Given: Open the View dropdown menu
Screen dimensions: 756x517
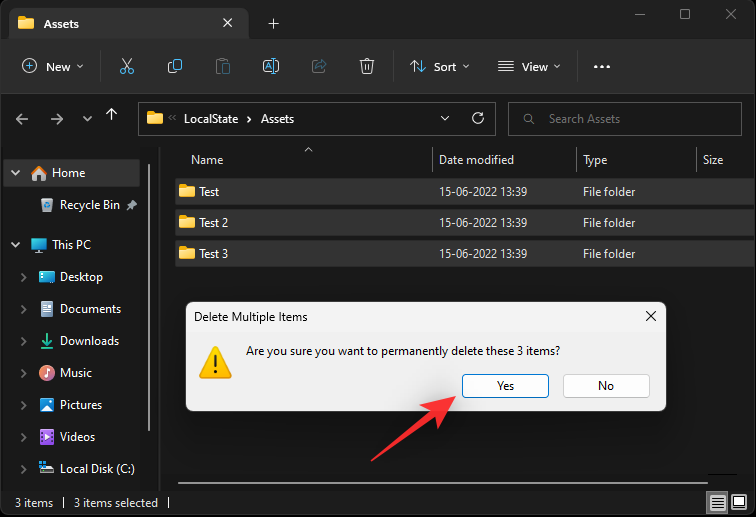Looking at the screenshot, I should (x=529, y=66).
